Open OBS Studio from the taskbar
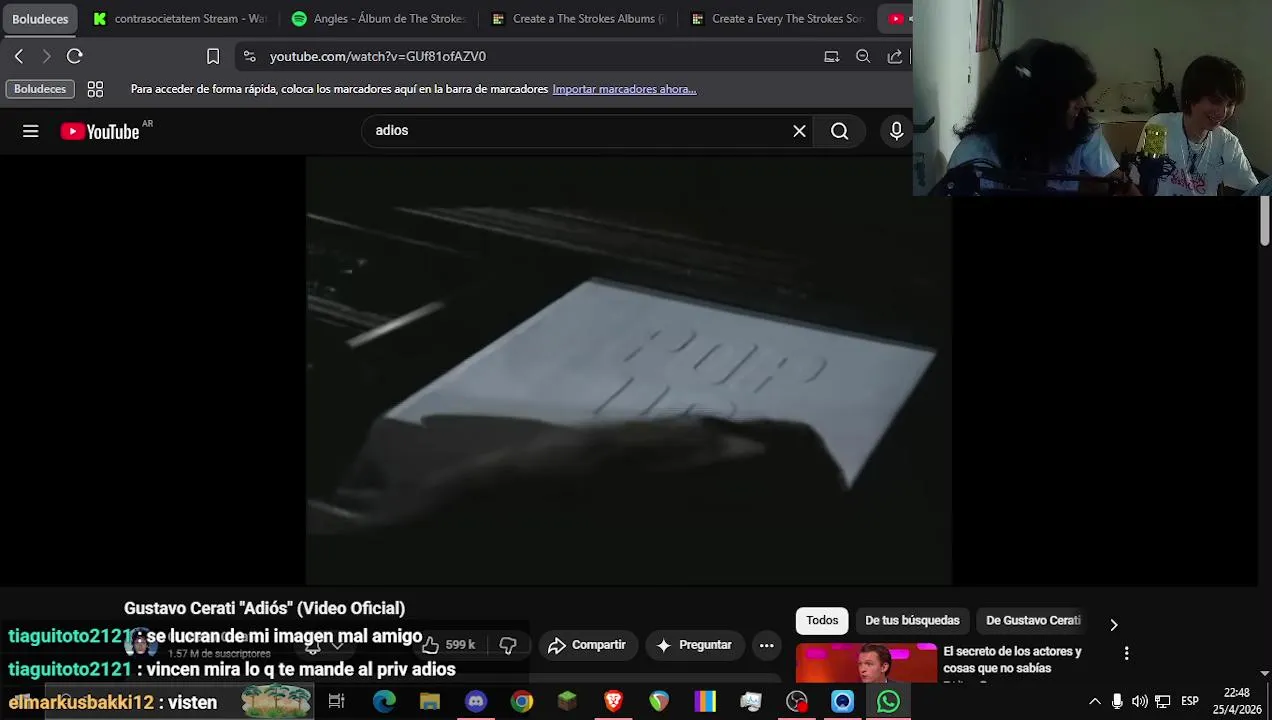The image size is (1272, 720). 797,701
